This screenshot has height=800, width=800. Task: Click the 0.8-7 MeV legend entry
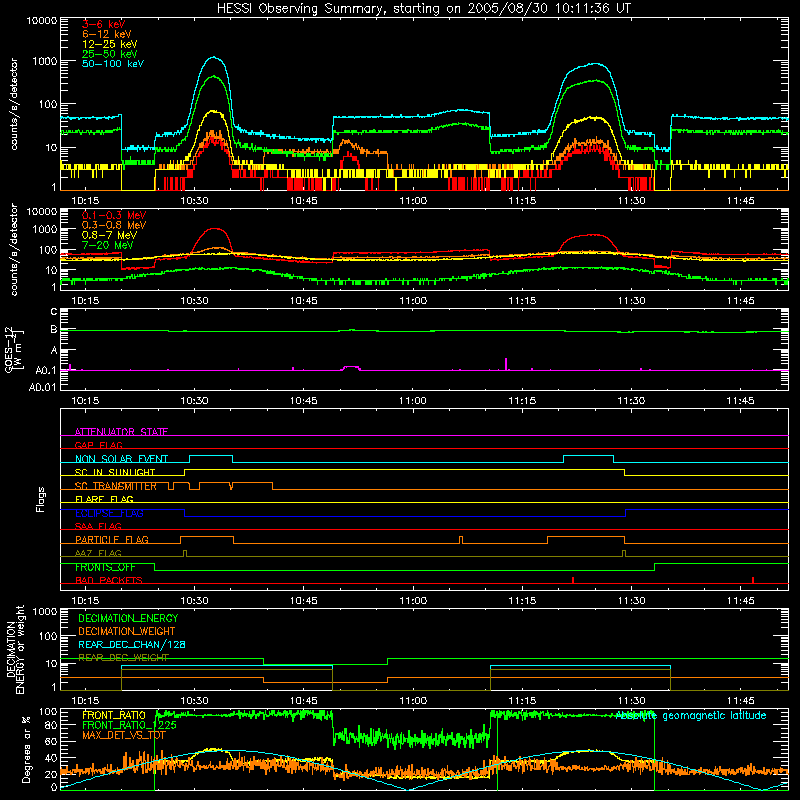(109, 235)
